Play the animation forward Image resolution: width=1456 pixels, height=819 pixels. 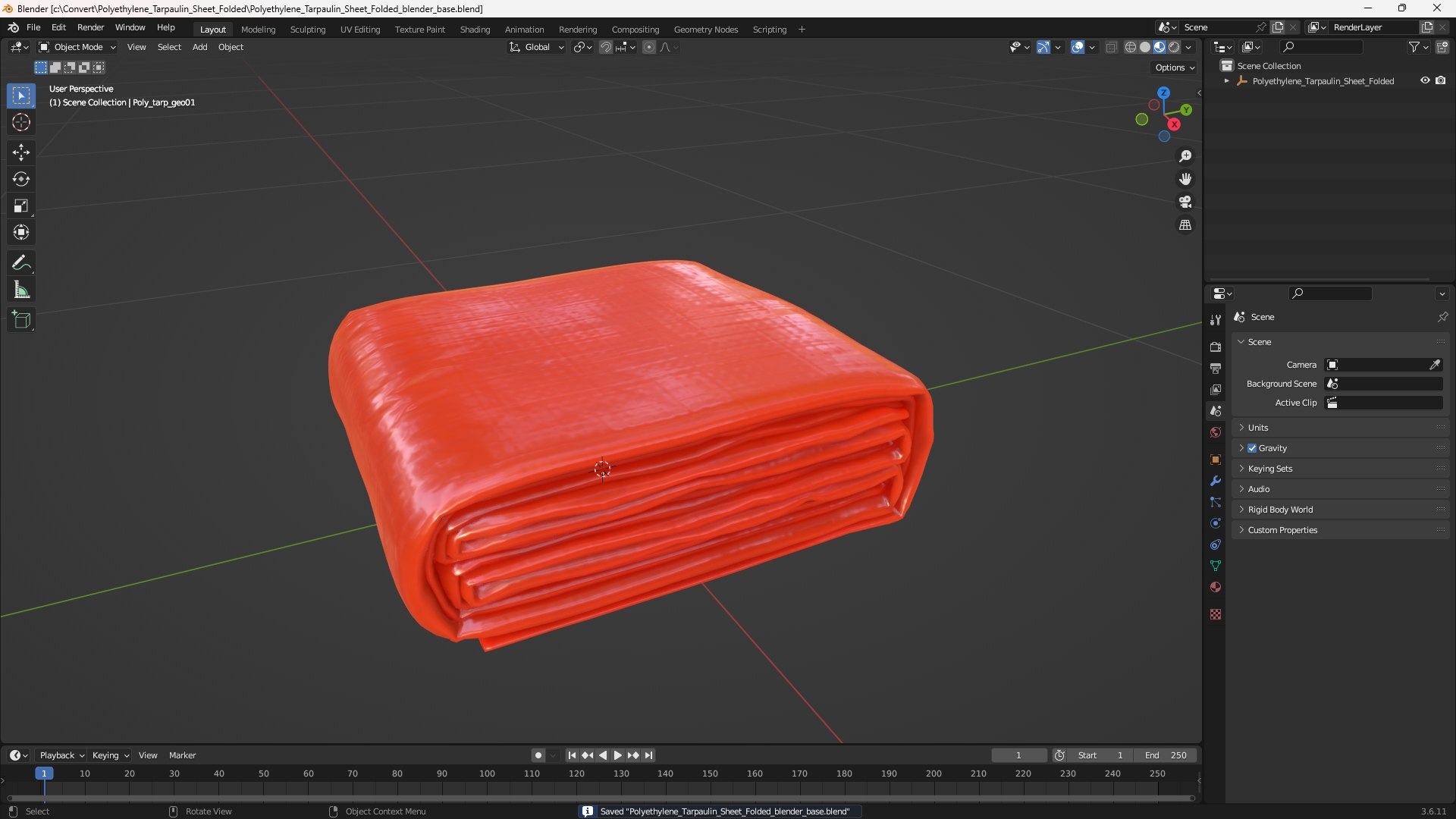click(x=617, y=755)
